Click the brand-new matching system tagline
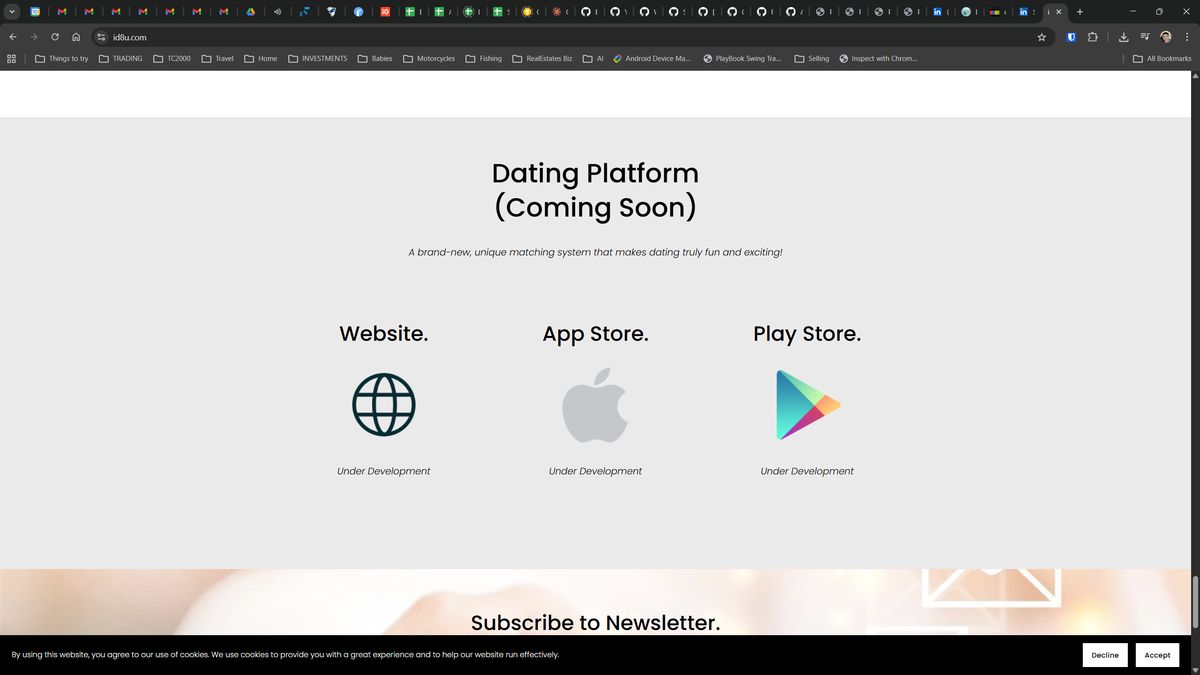Image resolution: width=1200 pixels, height=675 pixels. [595, 252]
